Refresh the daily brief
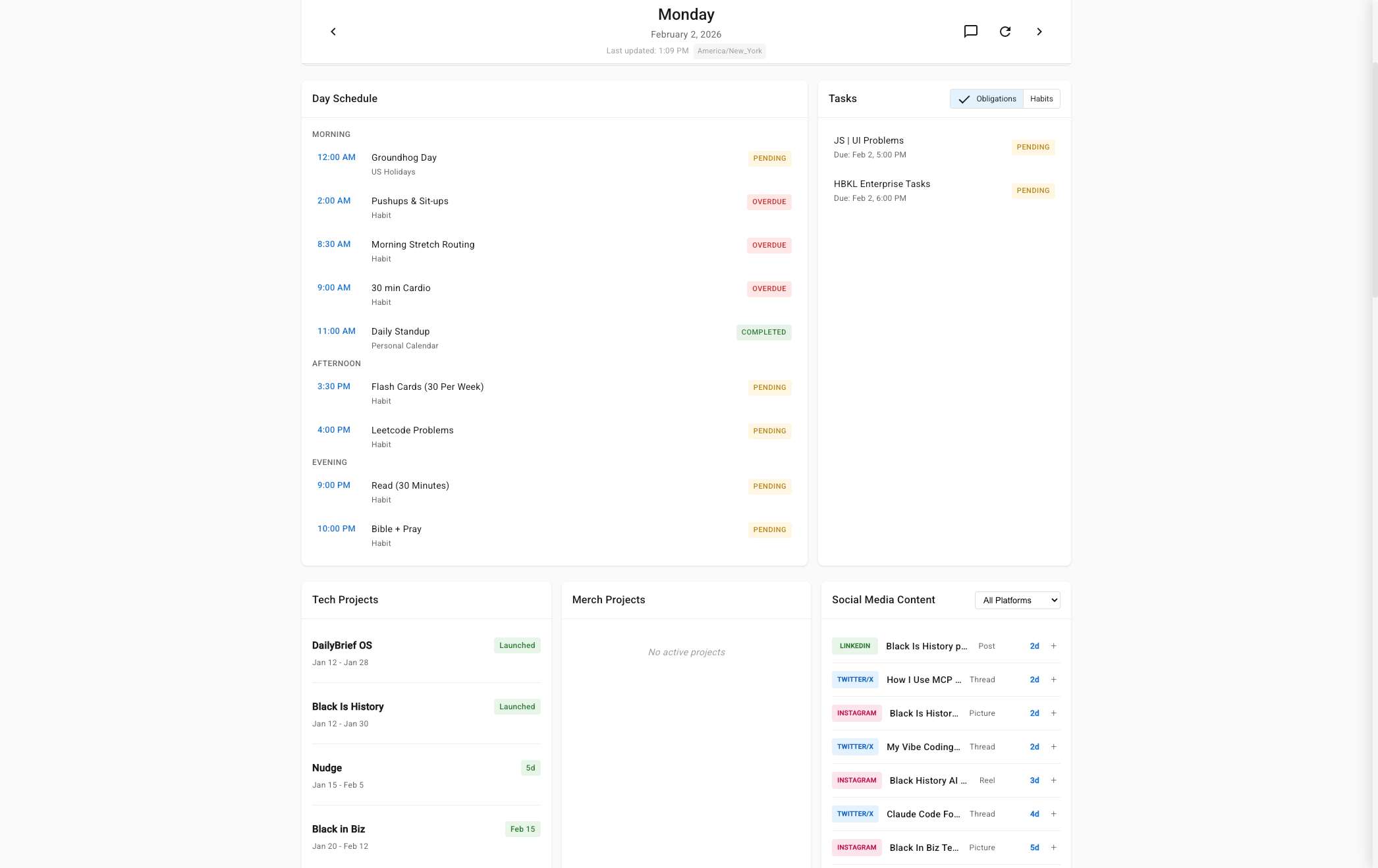Screen dimensions: 1378x868 tap(1005, 32)
